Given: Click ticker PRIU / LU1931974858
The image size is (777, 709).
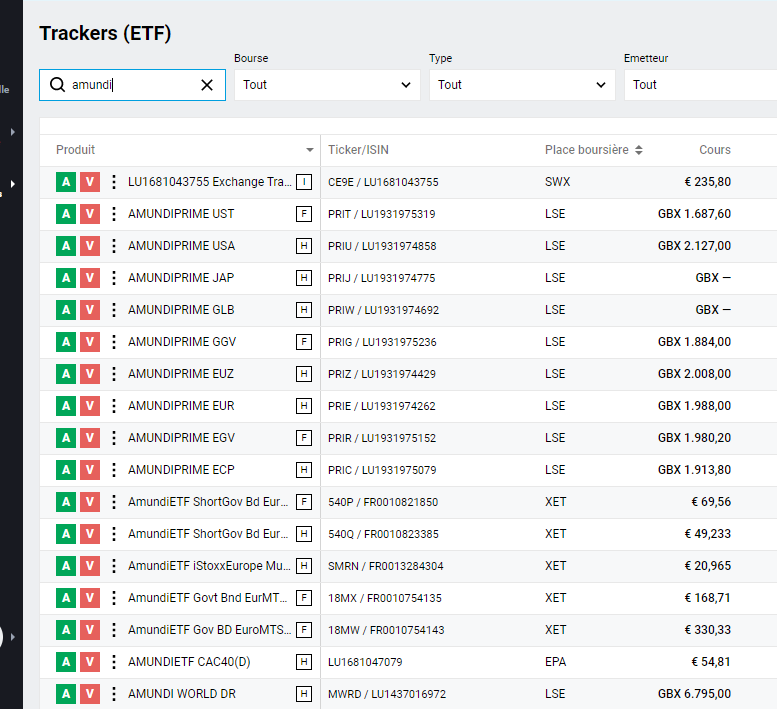Looking at the screenshot, I should coord(382,246).
